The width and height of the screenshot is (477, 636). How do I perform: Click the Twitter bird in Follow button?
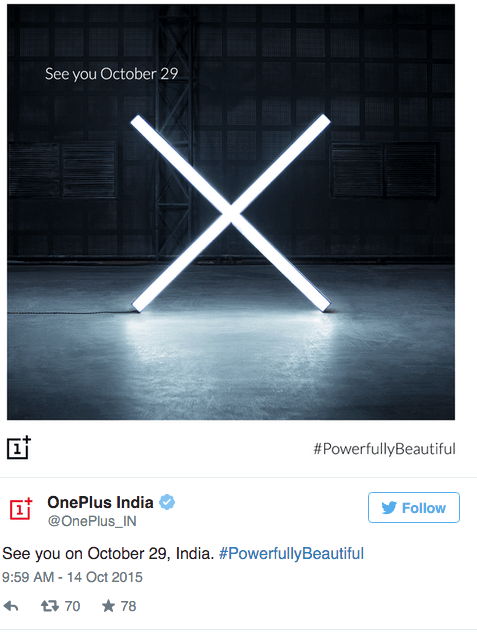tap(389, 508)
